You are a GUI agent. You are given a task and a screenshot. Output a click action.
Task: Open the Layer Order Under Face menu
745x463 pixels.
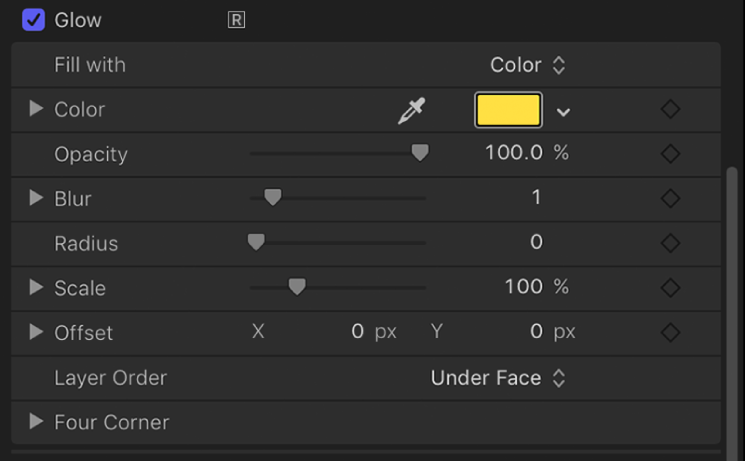click(x=498, y=378)
